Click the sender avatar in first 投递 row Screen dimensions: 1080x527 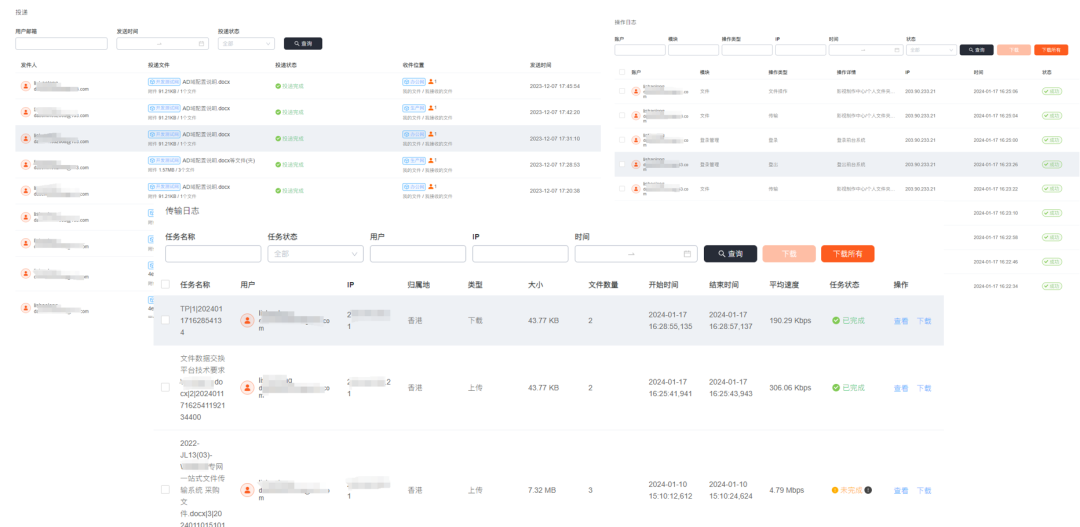click(26, 86)
